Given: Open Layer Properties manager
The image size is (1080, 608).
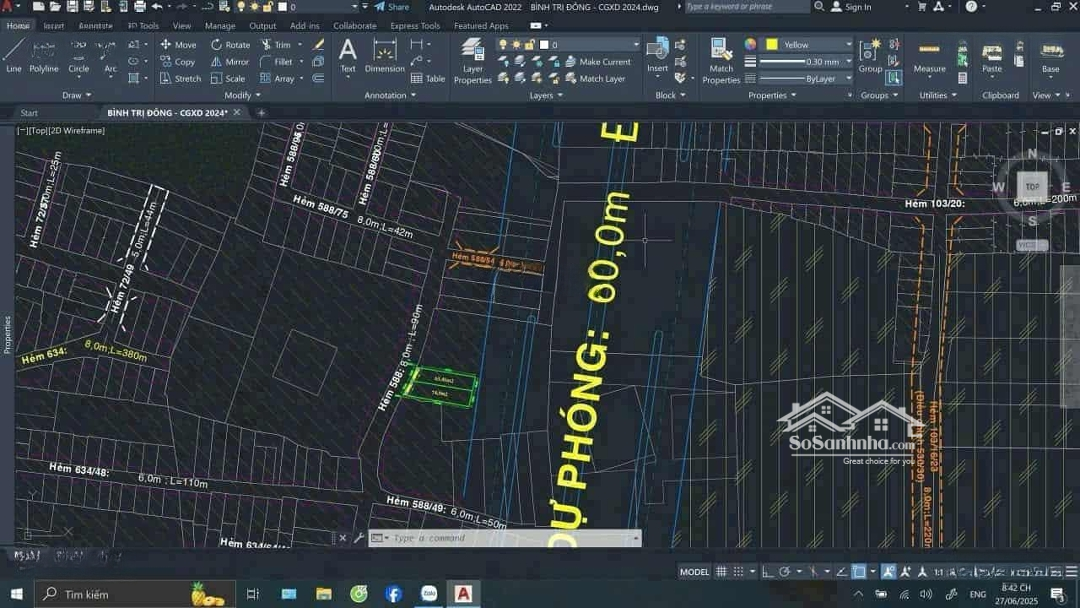Looking at the screenshot, I should [473, 60].
